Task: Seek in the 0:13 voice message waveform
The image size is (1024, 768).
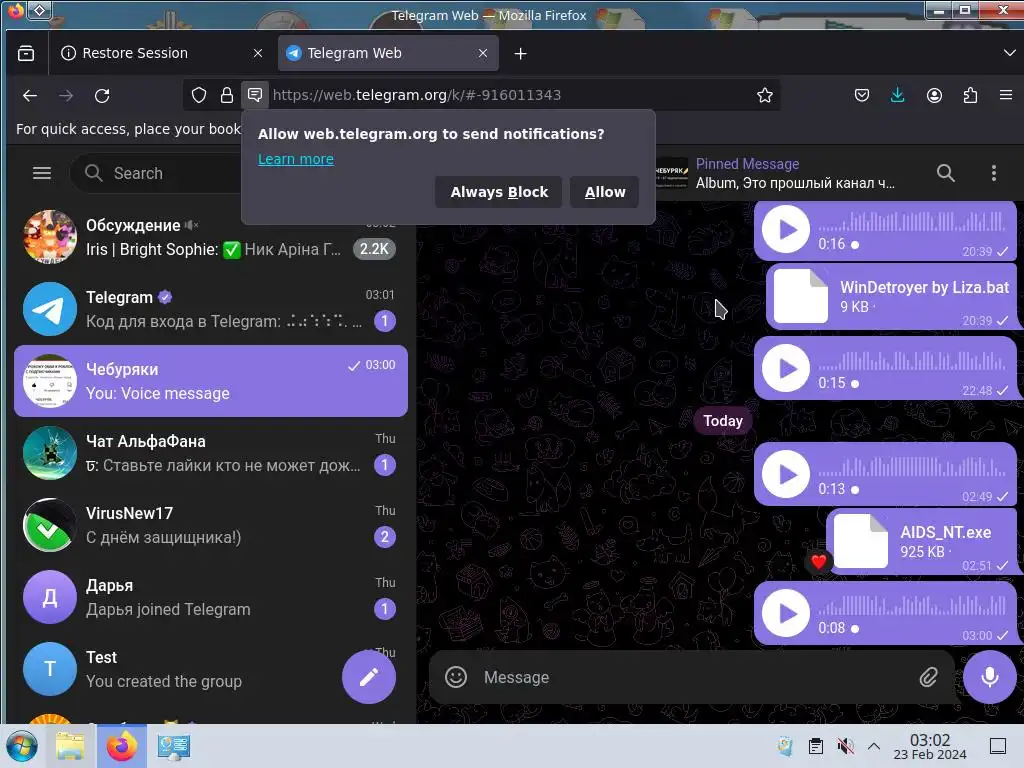Action: pos(912,467)
